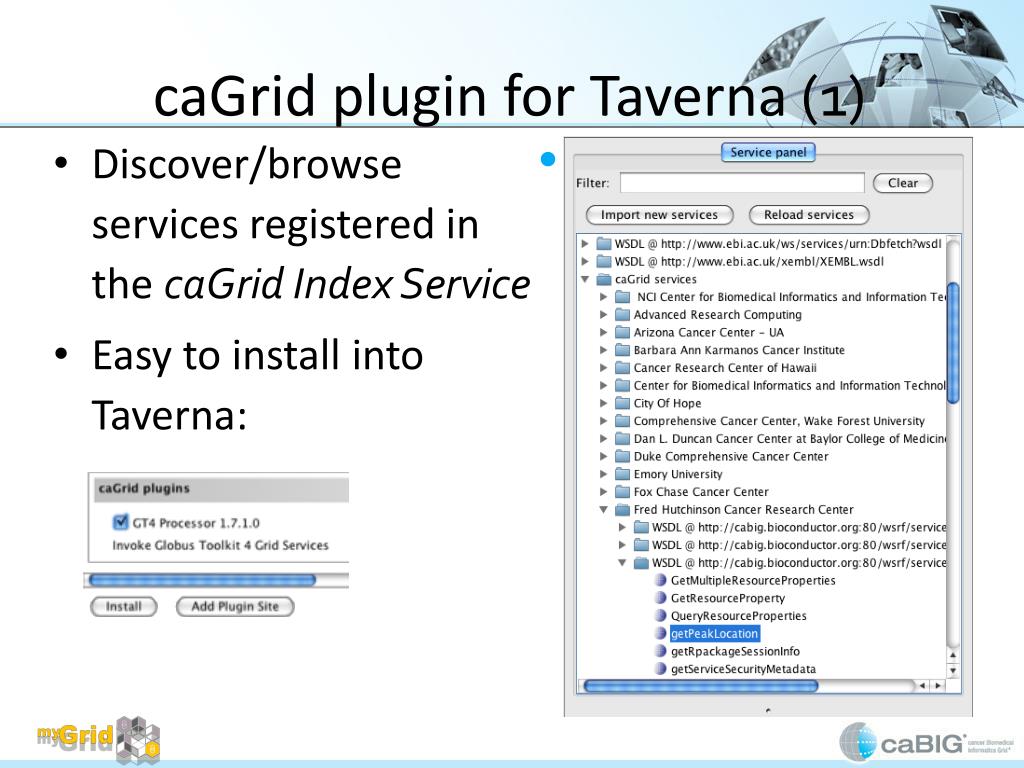Click the Install plugin button

pyautogui.click(x=123, y=607)
